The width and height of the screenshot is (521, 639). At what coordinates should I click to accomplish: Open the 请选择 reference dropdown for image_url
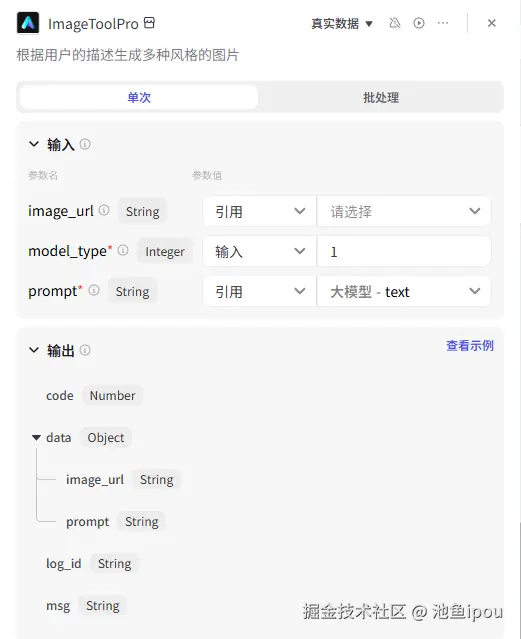pos(404,211)
